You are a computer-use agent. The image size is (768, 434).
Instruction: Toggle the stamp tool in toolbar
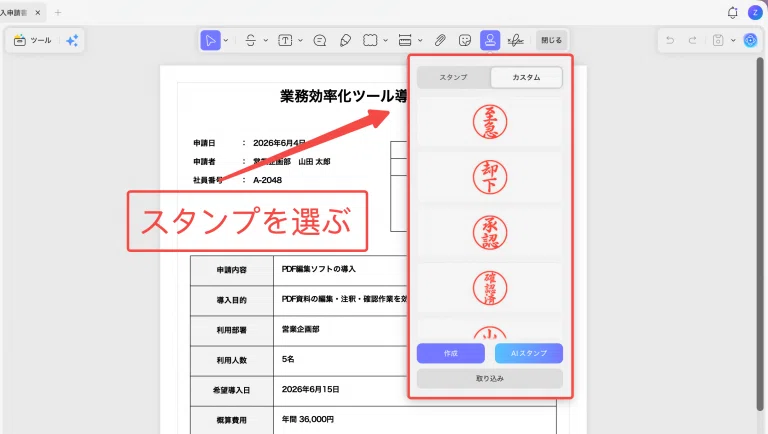tap(490, 40)
